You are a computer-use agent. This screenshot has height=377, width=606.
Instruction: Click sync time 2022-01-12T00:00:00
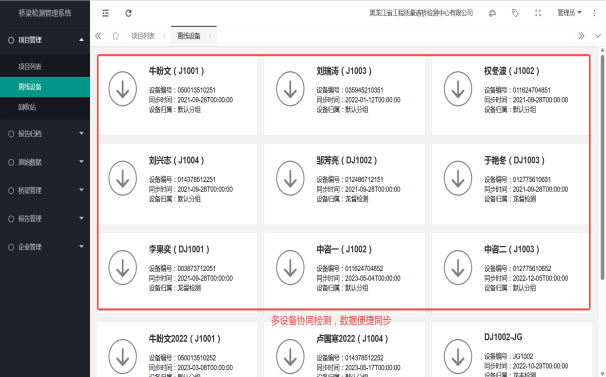coord(373,100)
